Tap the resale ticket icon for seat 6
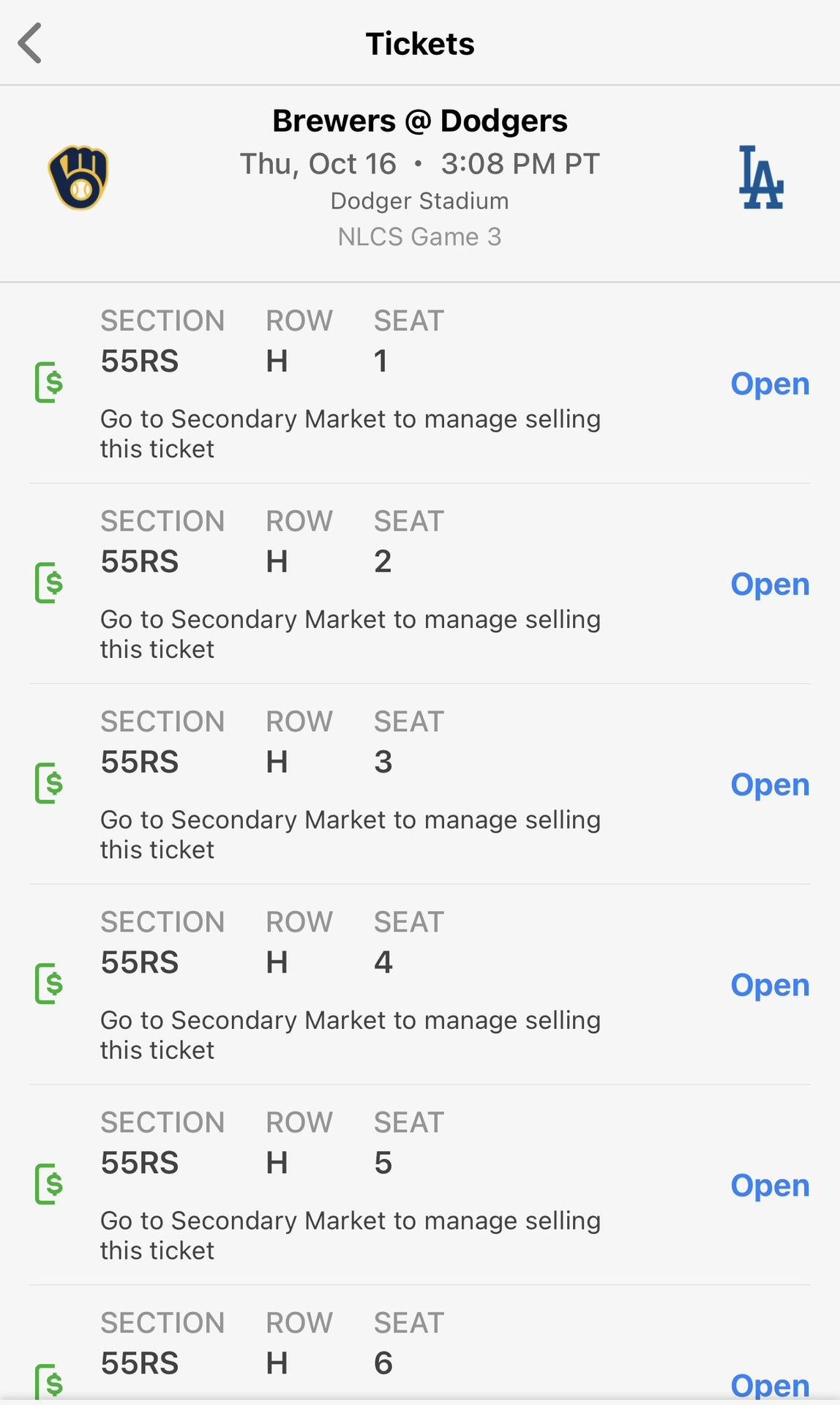Viewport: 840px width, 1405px height. click(49, 1382)
